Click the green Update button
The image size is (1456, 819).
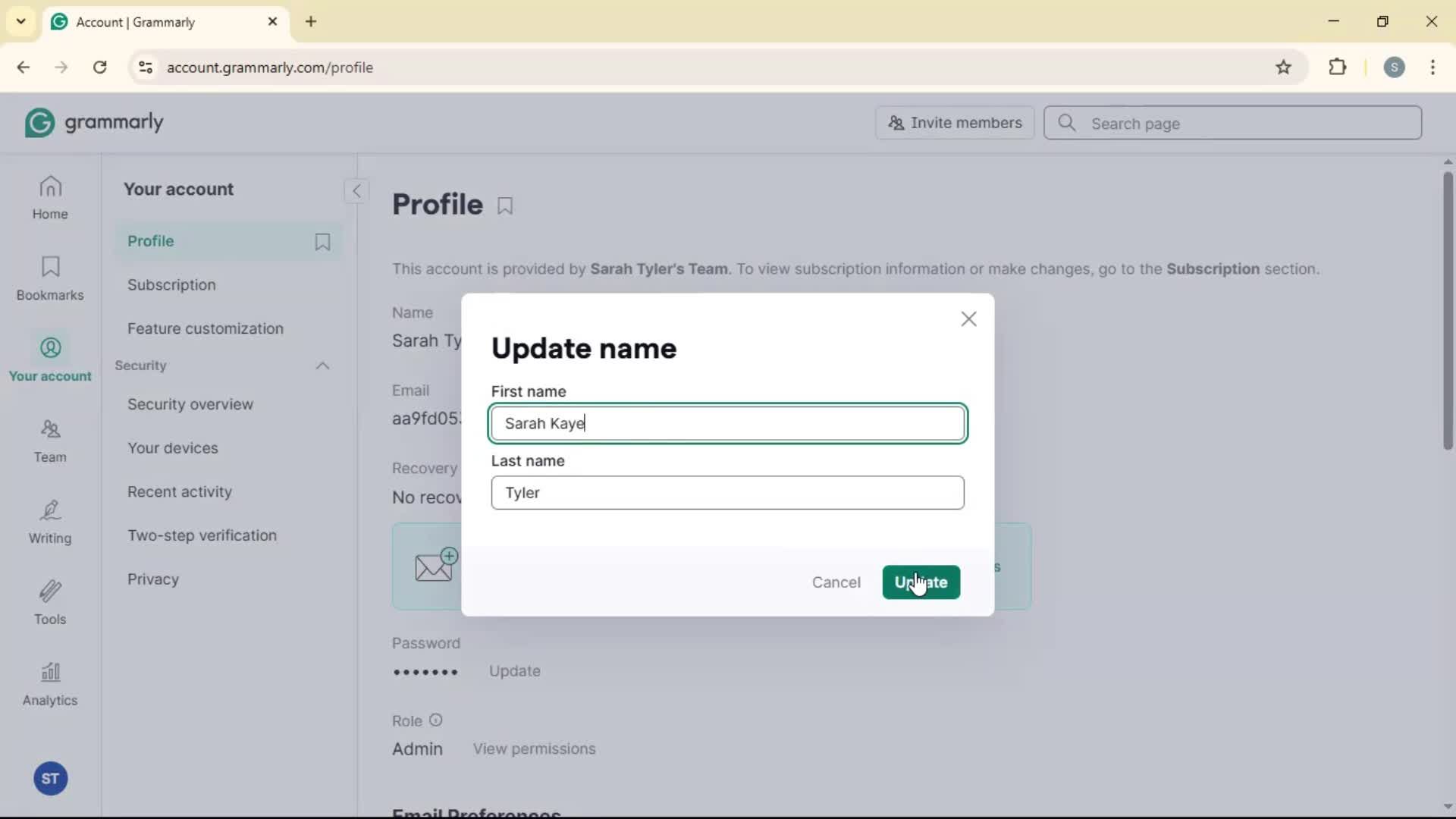(921, 582)
